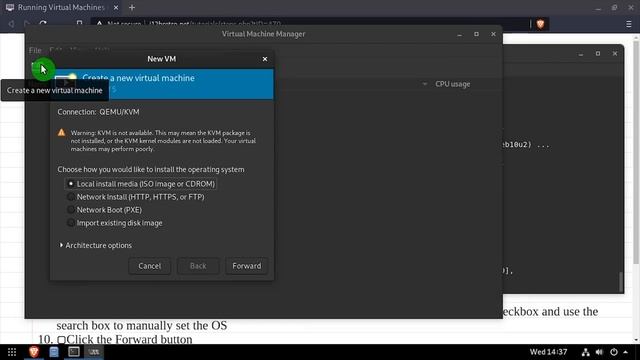Click the Cancel button in New VM

pos(149,266)
